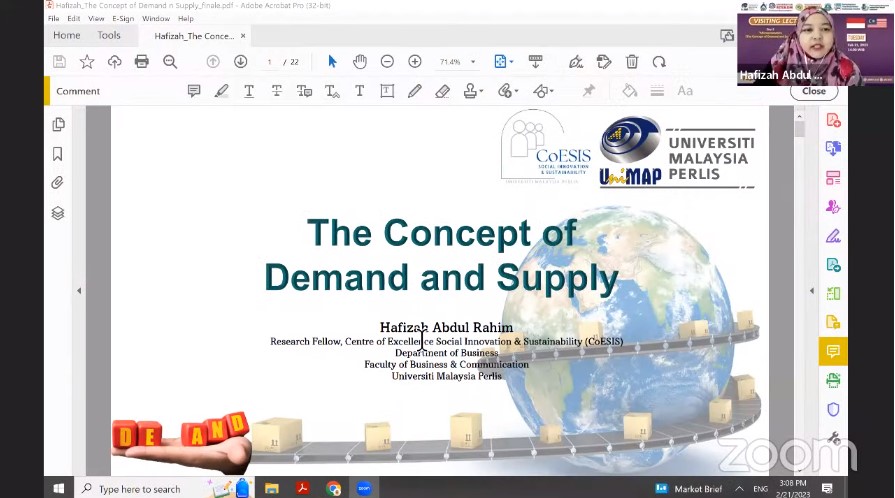Zoom out with the minus button

pyautogui.click(x=387, y=62)
